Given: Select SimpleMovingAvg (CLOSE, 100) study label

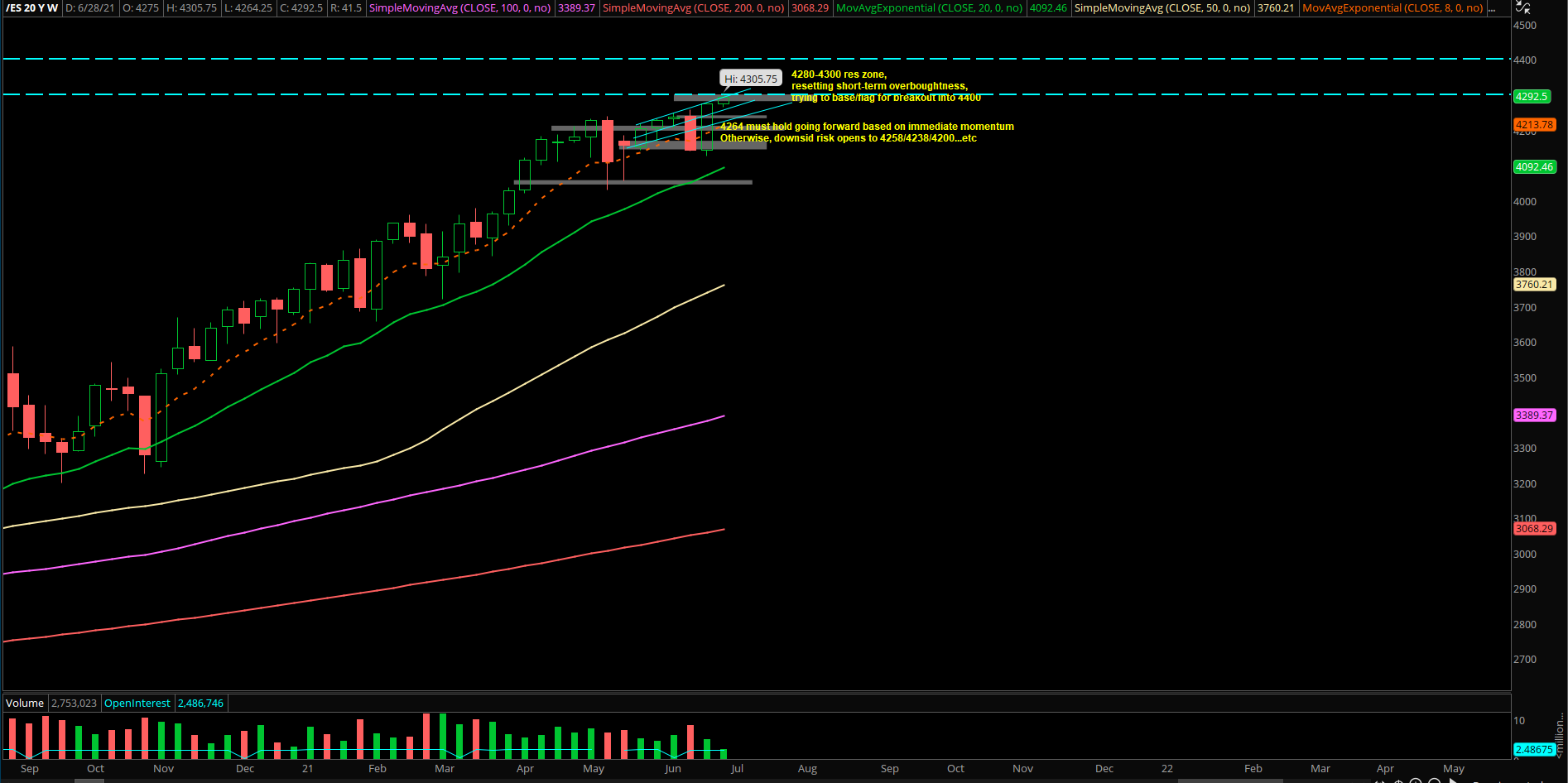Looking at the screenshot, I should (x=459, y=7).
